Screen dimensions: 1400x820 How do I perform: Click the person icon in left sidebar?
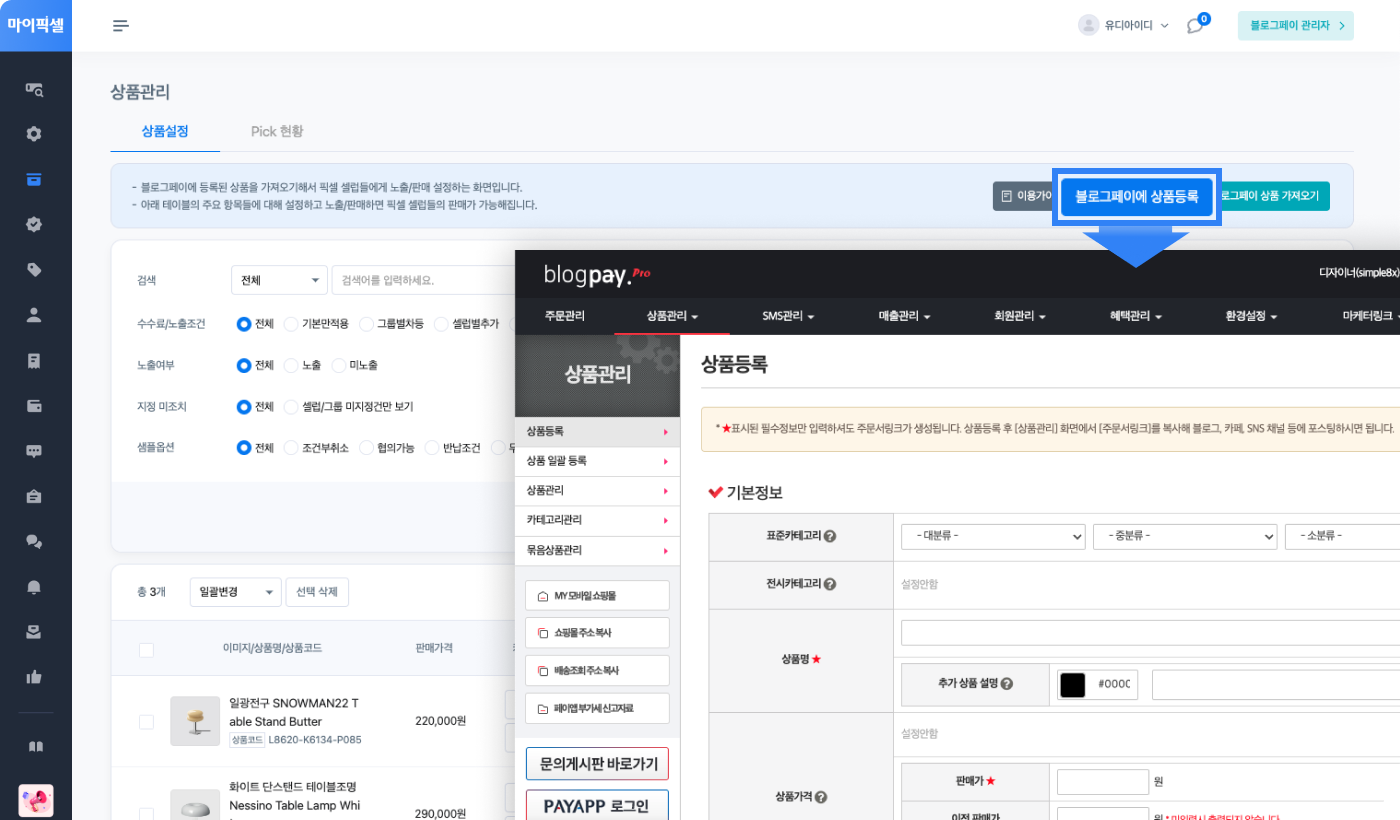coord(35,315)
